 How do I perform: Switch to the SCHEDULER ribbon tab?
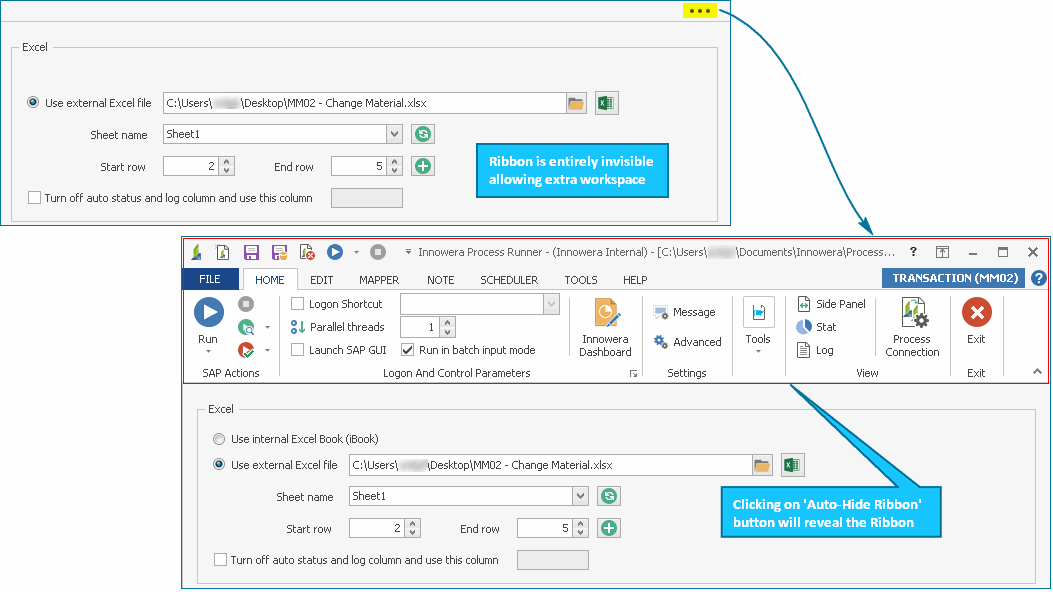tap(510, 280)
